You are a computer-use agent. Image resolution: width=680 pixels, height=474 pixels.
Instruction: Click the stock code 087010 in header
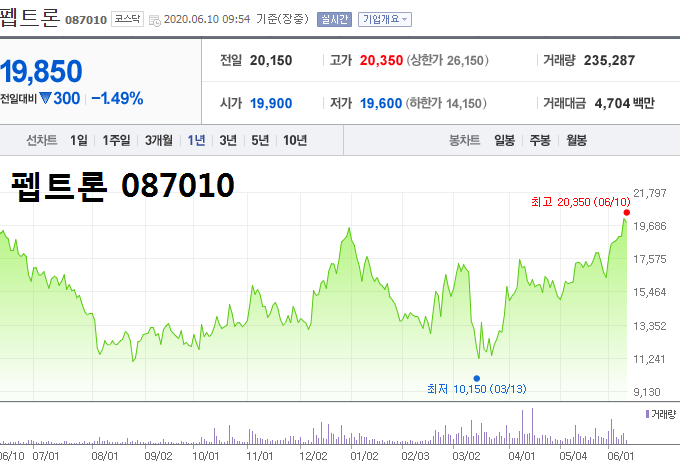click(x=86, y=20)
